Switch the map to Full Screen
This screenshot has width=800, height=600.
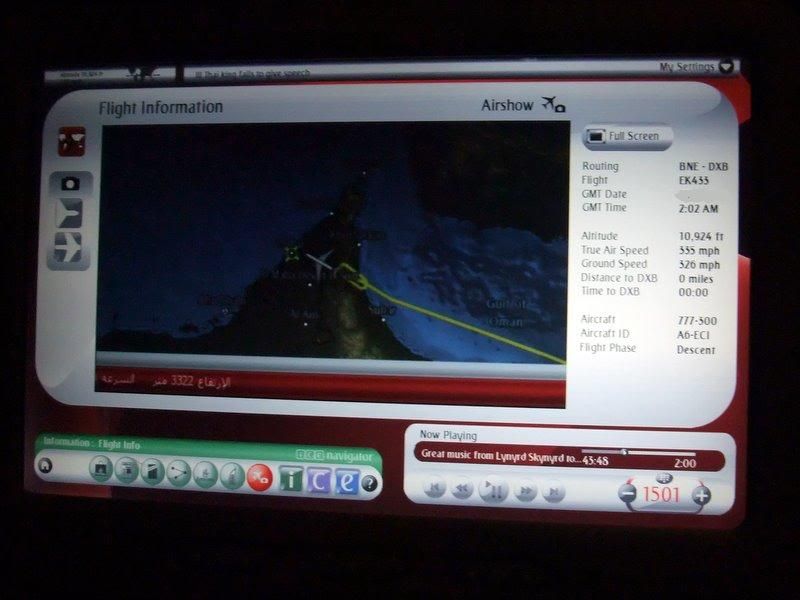point(627,136)
